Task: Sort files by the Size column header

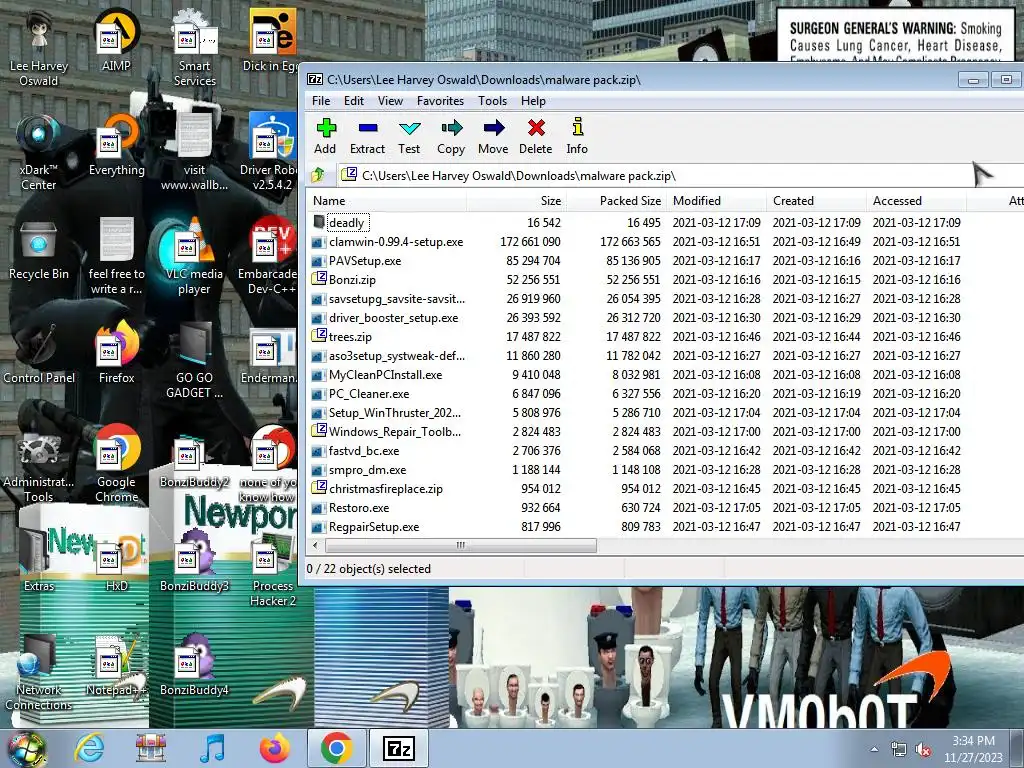Action: click(x=516, y=200)
